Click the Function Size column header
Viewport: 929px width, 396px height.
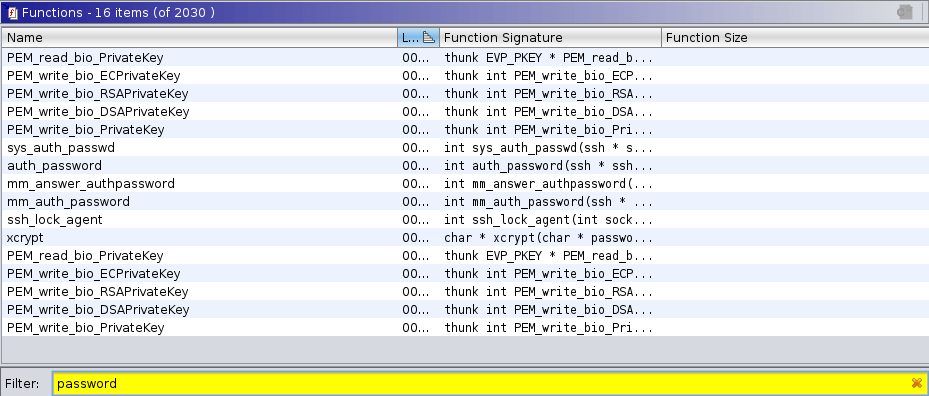795,37
